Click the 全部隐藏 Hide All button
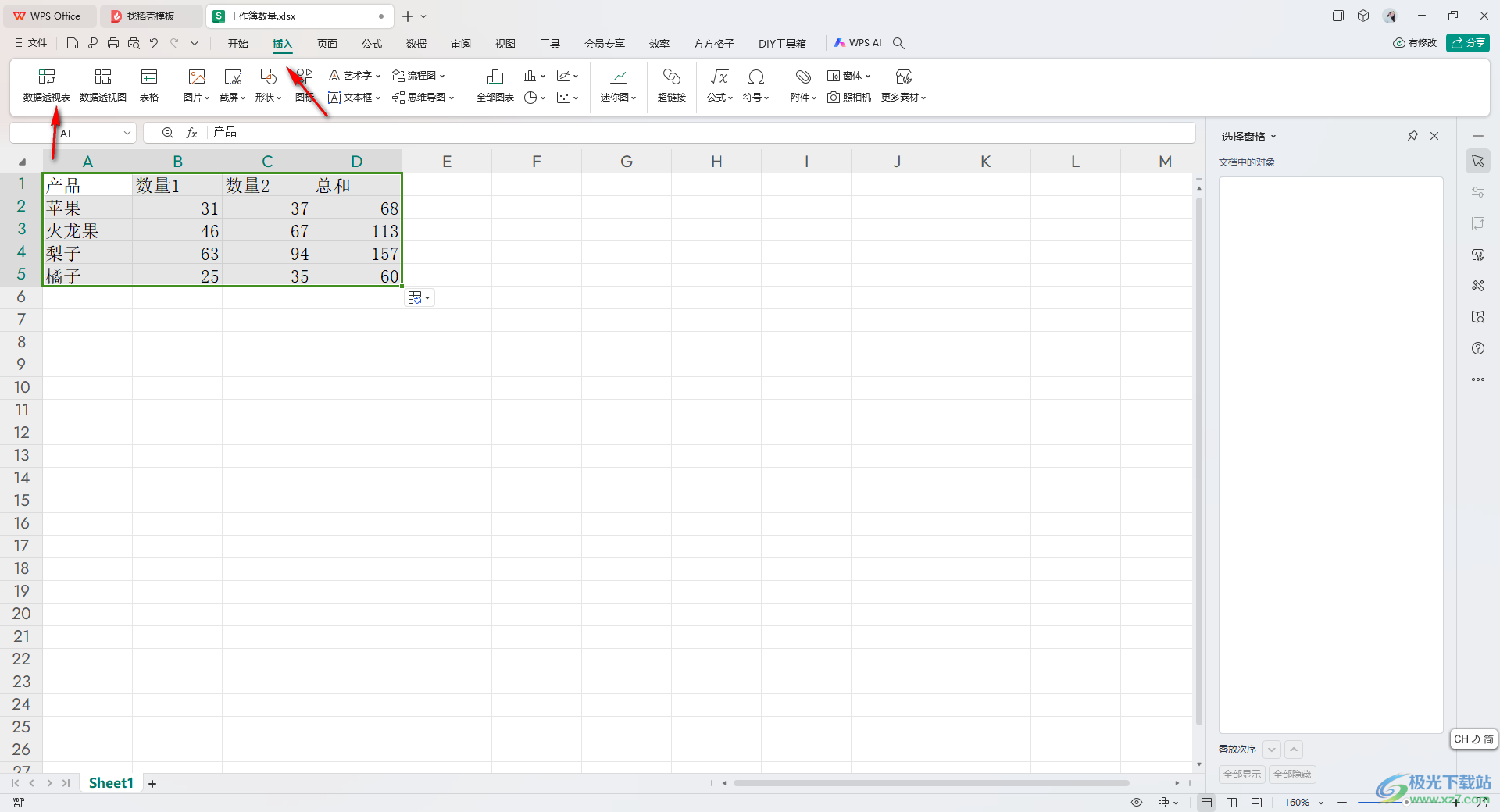The height and width of the screenshot is (812, 1500). [x=1292, y=775]
